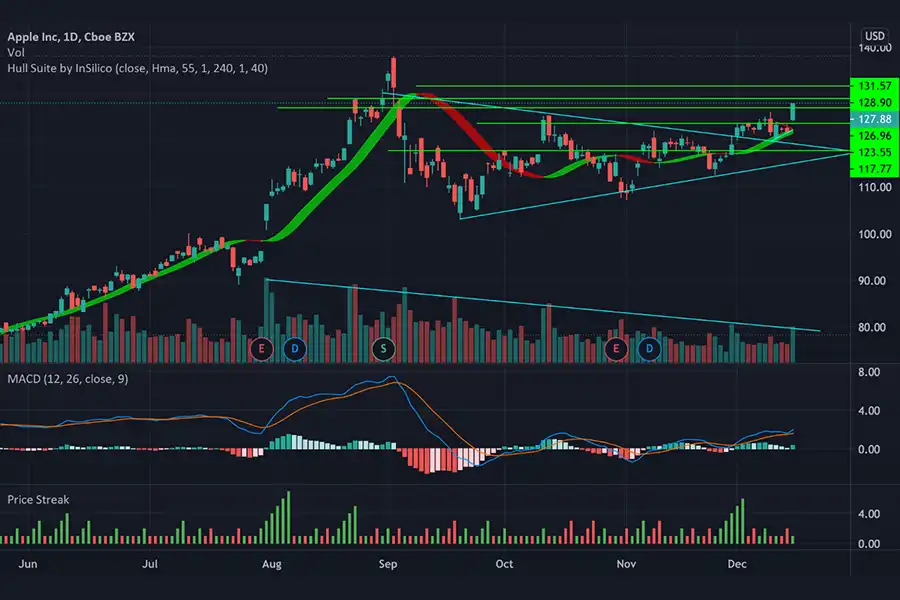Click the stock split S marker
The width and height of the screenshot is (900, 600).
pos(383,349)
